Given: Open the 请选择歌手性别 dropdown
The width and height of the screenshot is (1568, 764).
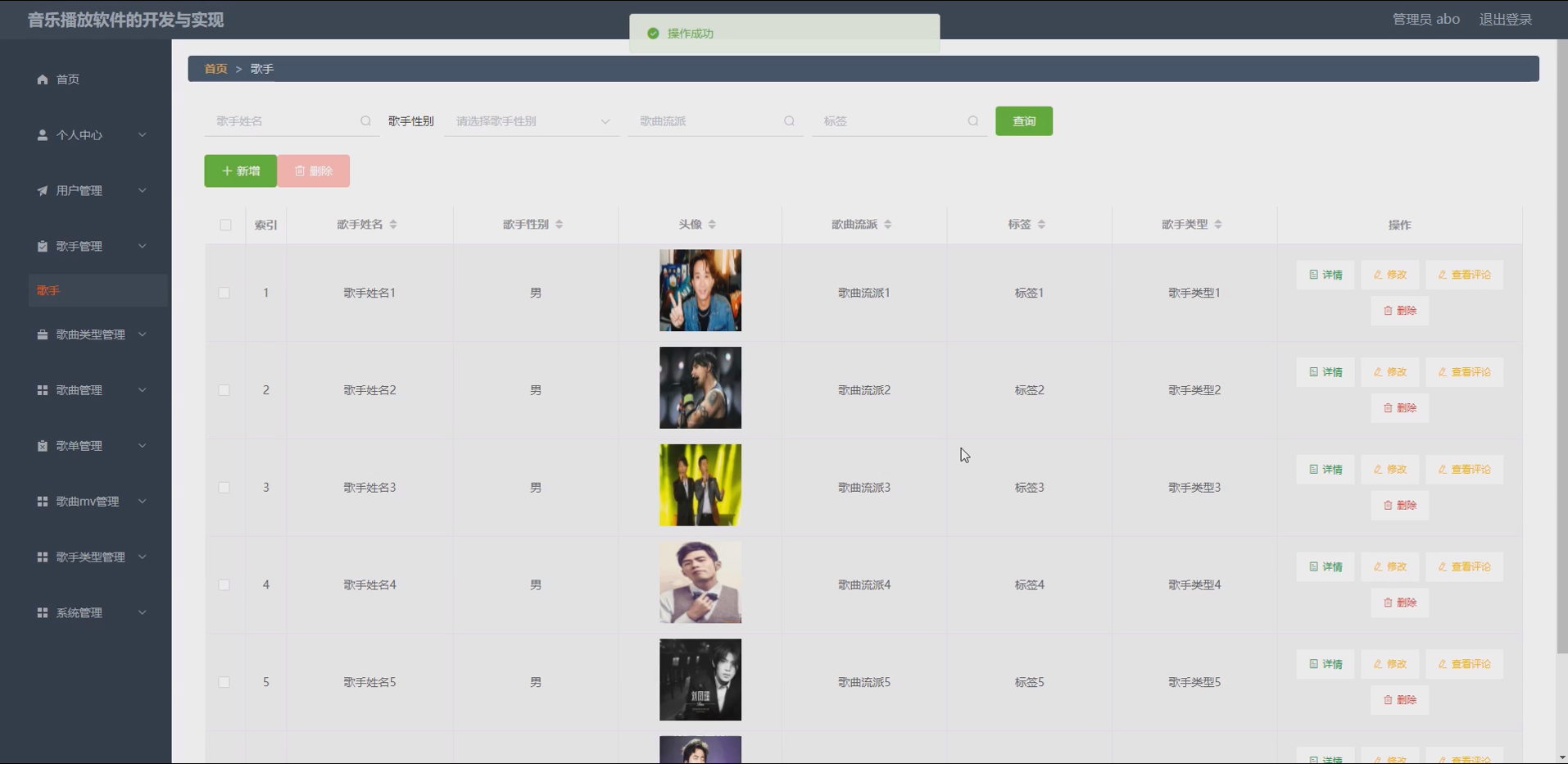Looking at the screenshot, I should 531,121.
